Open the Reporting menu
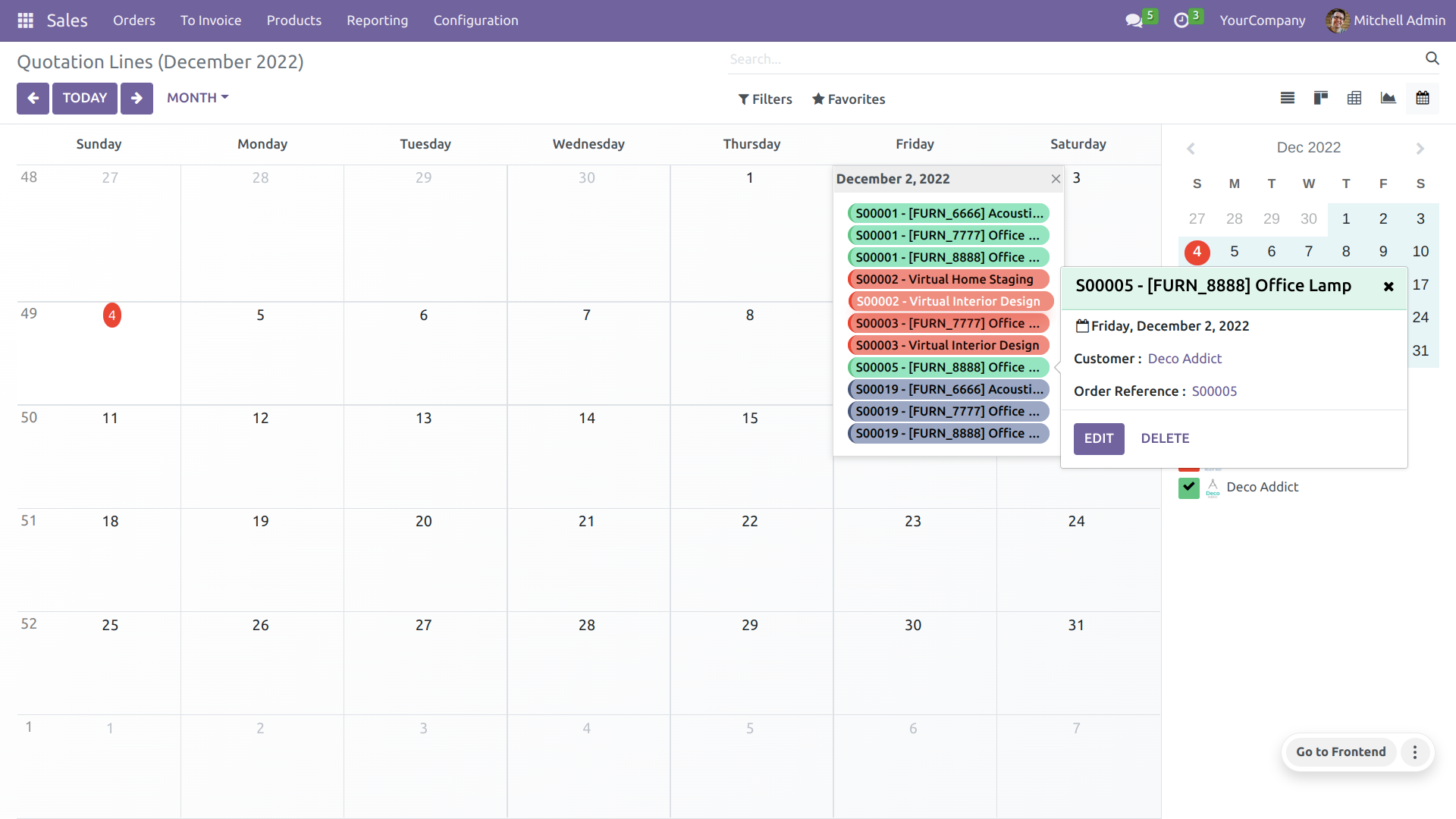 click(x=377, y=20)
